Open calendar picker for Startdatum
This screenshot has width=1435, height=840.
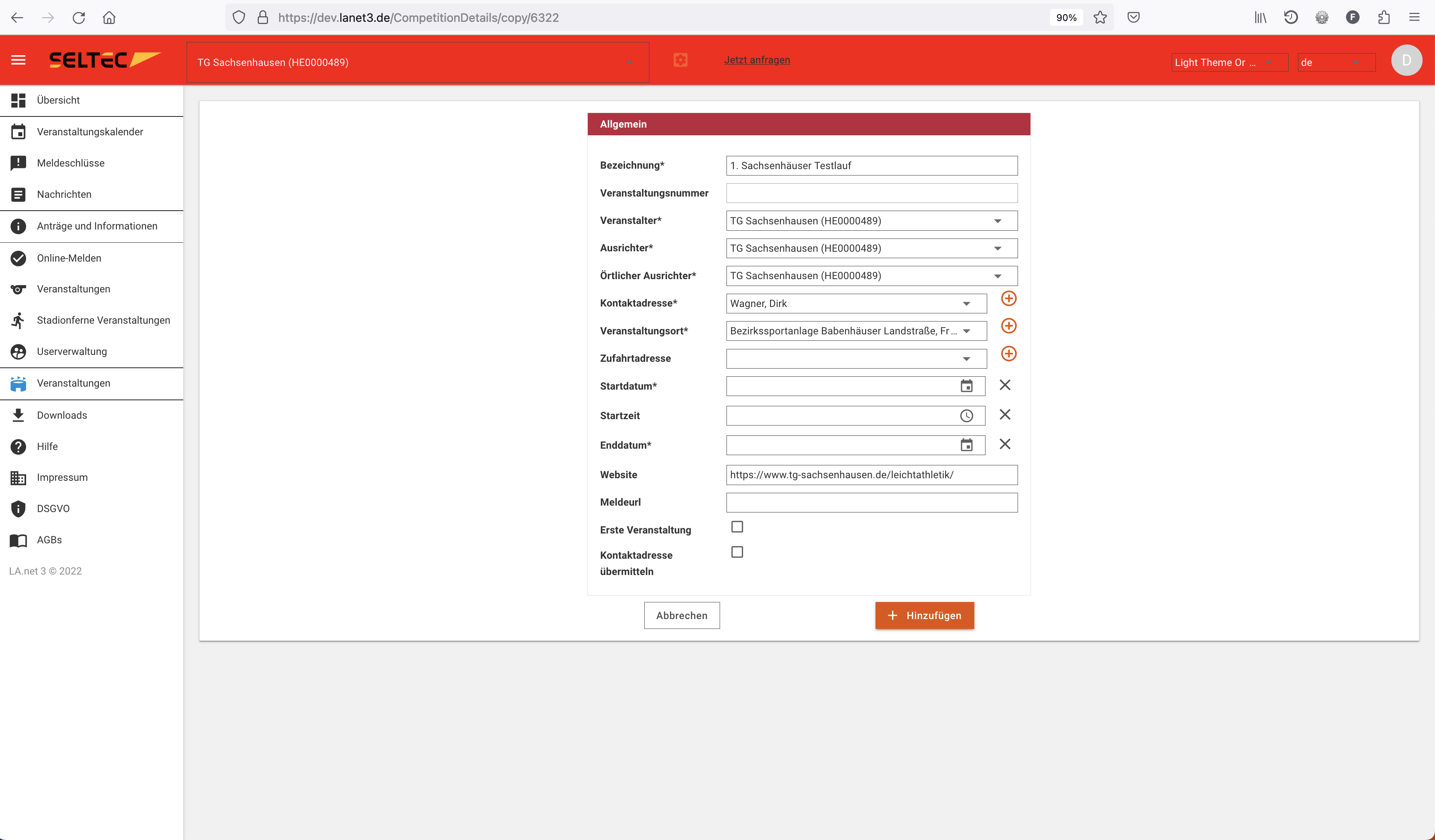point(966,386)
